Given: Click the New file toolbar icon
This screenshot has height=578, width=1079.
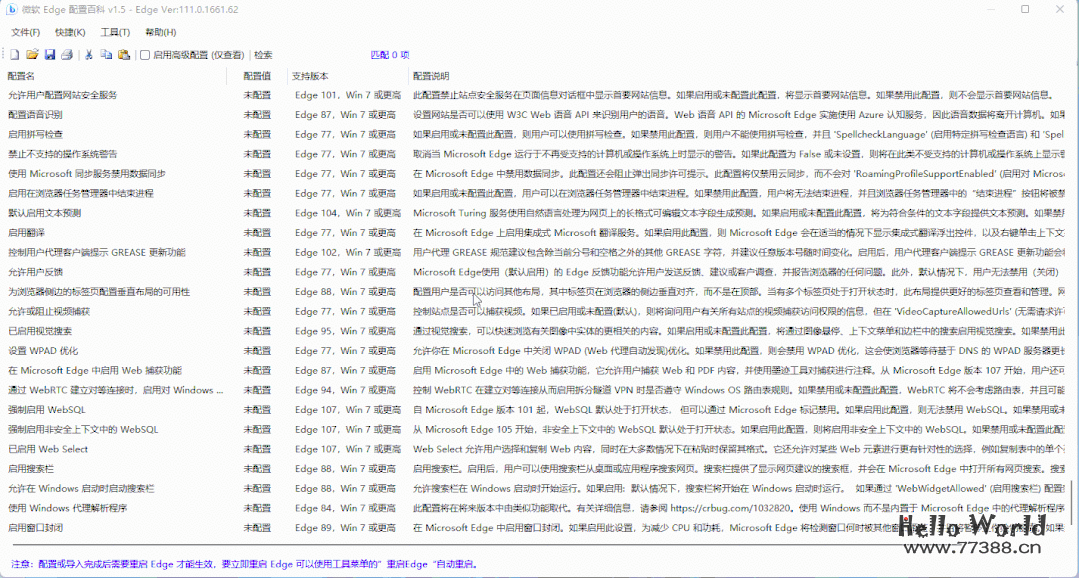Looking at the screenshot, I should point(16,55).
